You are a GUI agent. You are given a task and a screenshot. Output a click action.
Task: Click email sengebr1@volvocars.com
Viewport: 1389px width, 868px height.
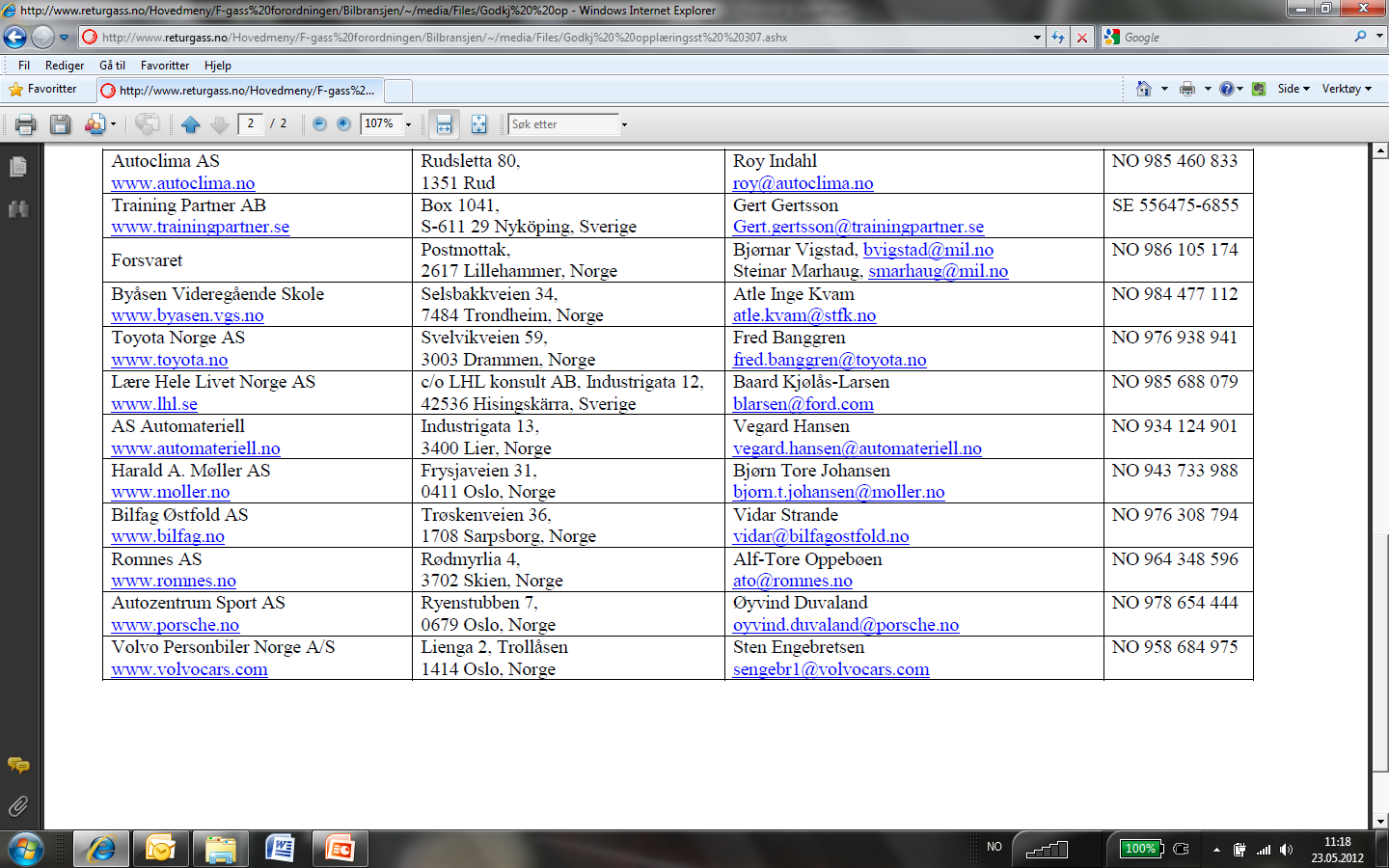click(x=831, y=669)
